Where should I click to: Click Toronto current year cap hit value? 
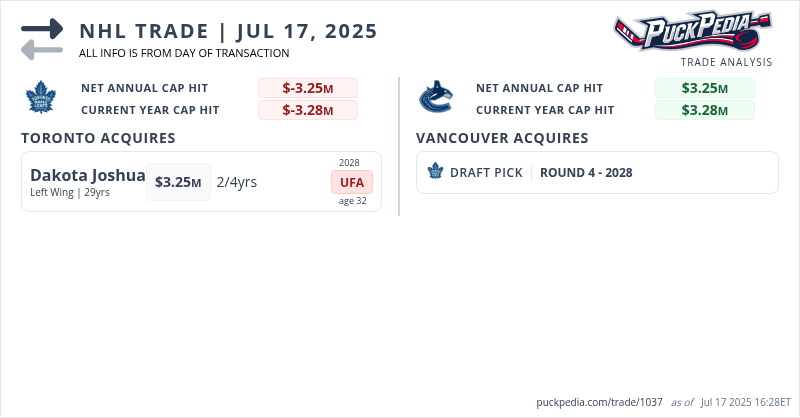coord(307,110)
